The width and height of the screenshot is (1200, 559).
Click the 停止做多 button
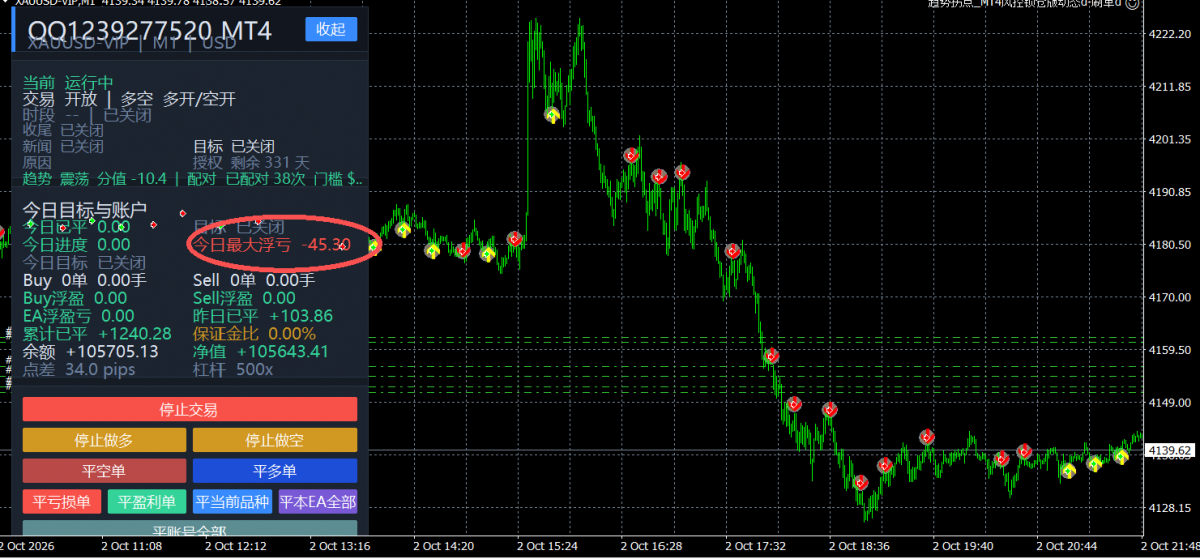(x=104, y=440)
